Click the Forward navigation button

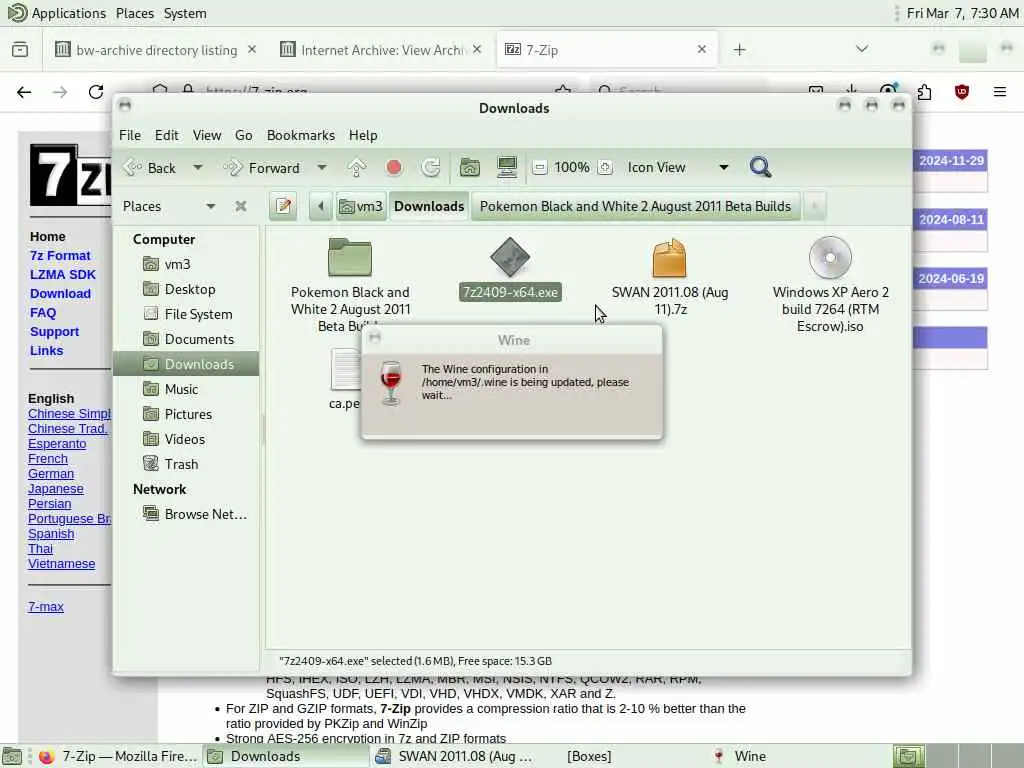(261, 168)
